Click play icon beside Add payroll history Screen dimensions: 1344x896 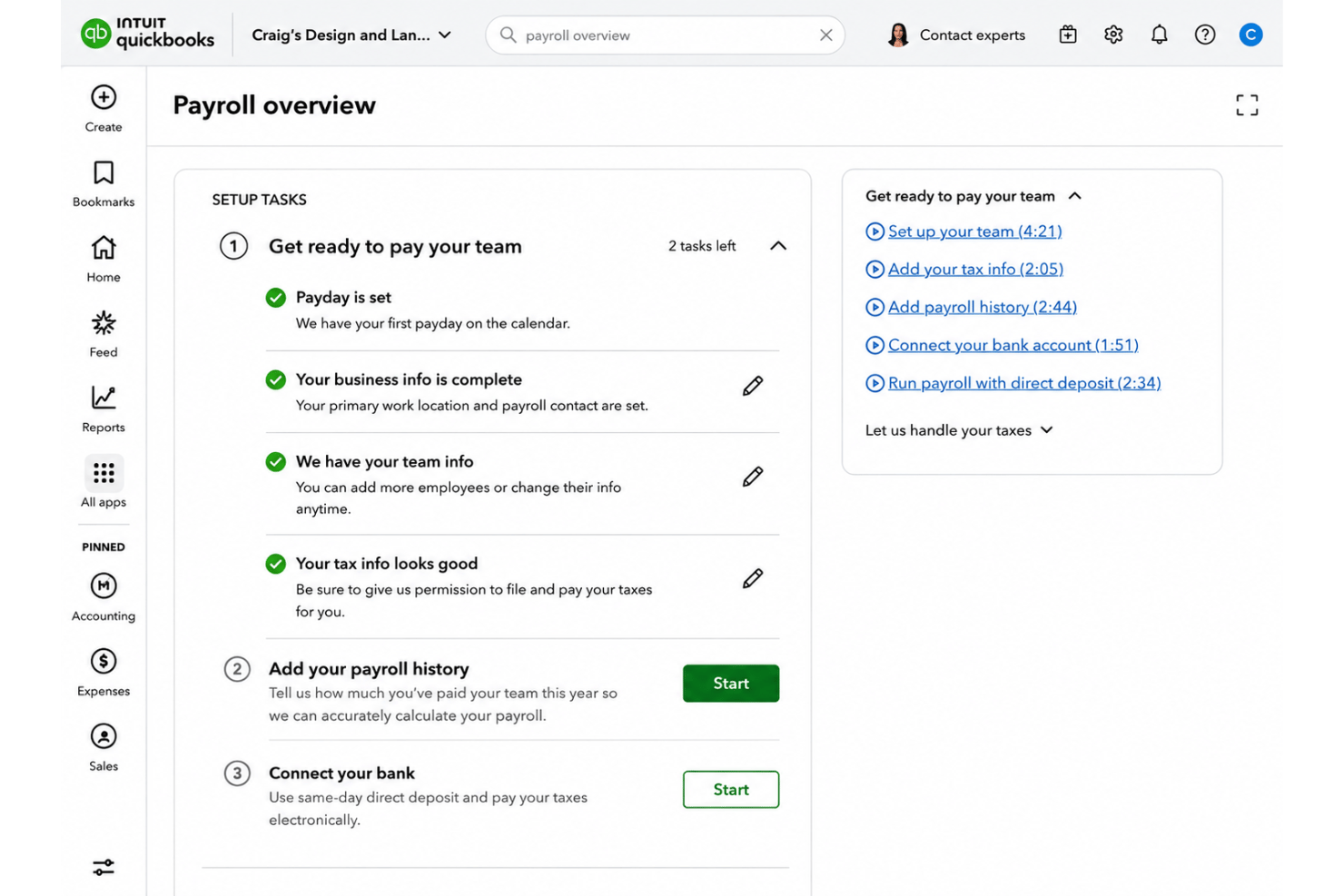tap(875, 307)
